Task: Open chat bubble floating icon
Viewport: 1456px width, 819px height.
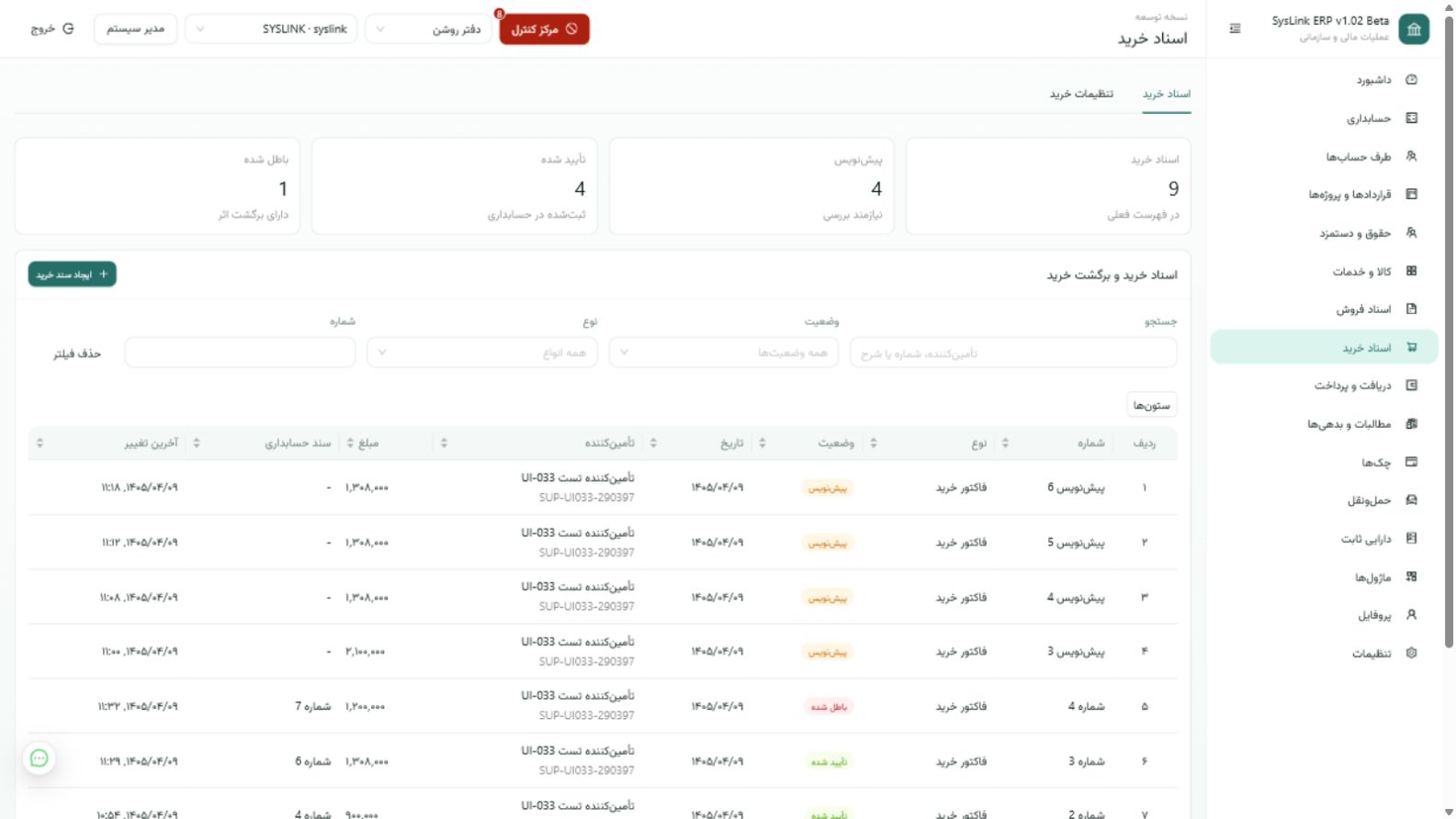Action: point(40,758)
